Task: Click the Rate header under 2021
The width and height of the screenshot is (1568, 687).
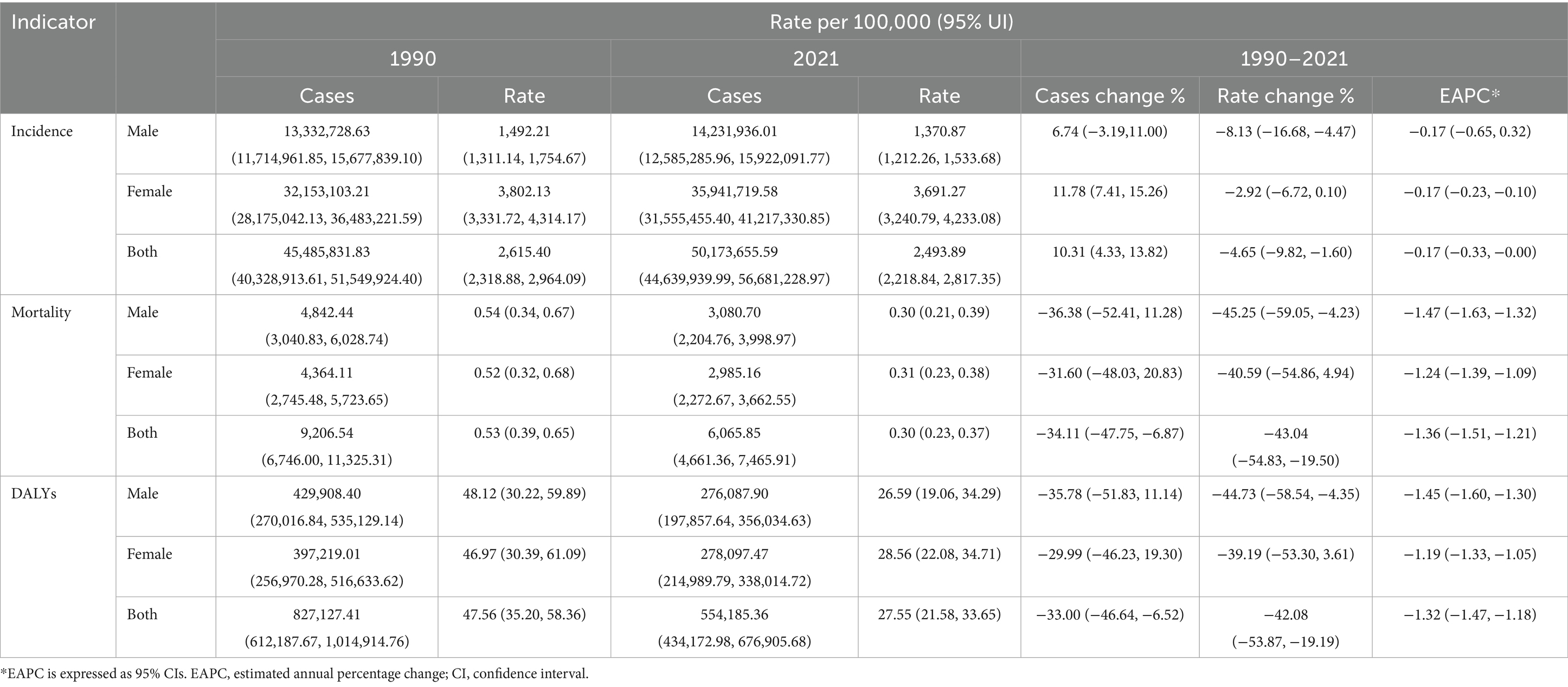Action: (939, 95)
